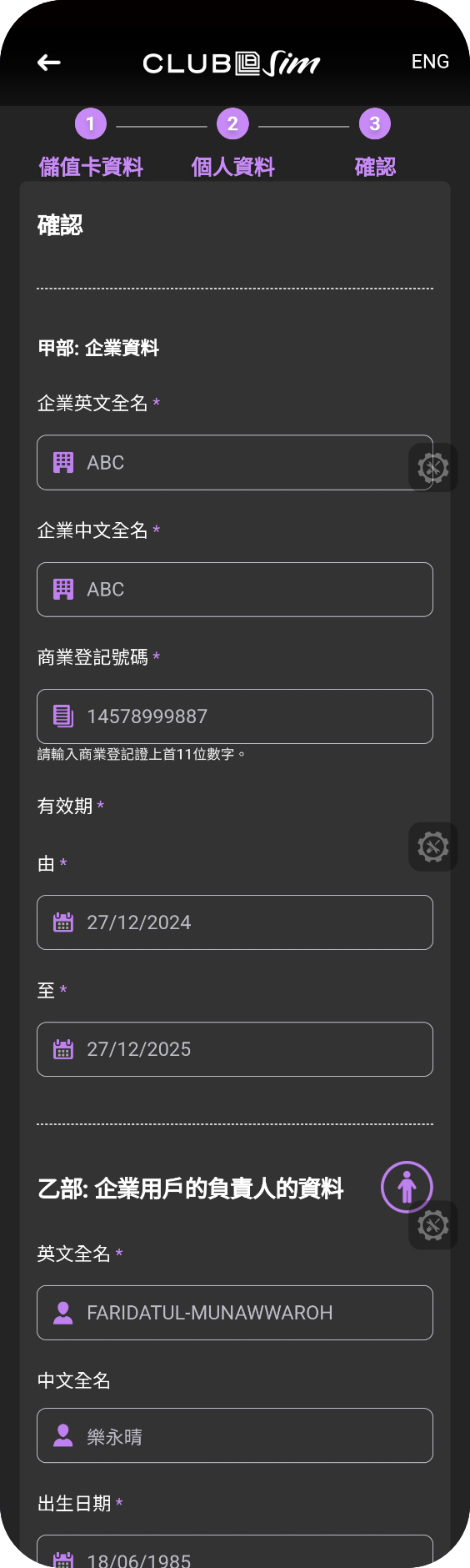Focus the 商業登記號碼 input field
Image resolution: width=470 pixels, height=1568 pixels.
235,716
